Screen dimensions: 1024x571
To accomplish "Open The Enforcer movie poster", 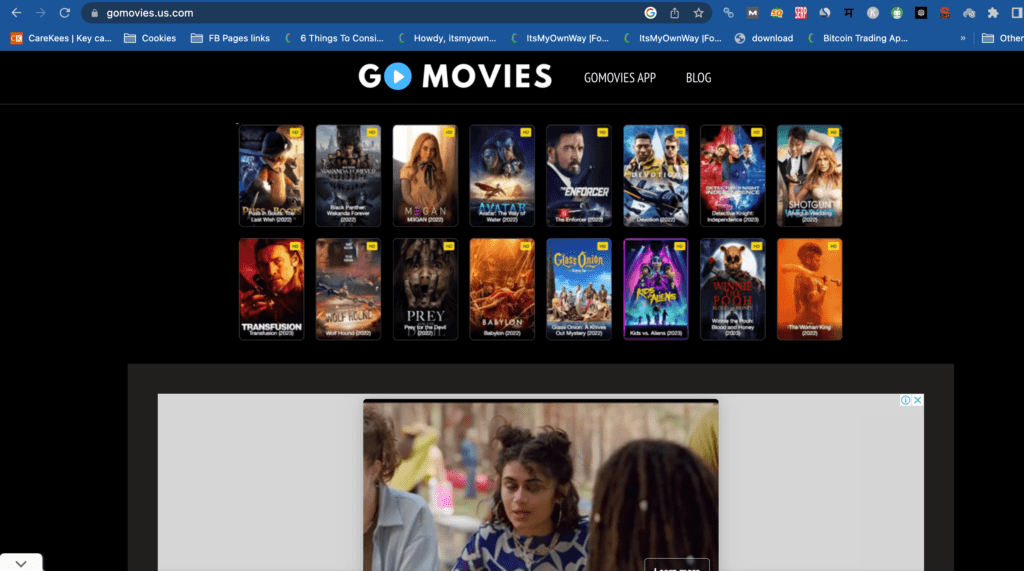I will (579, 176).
